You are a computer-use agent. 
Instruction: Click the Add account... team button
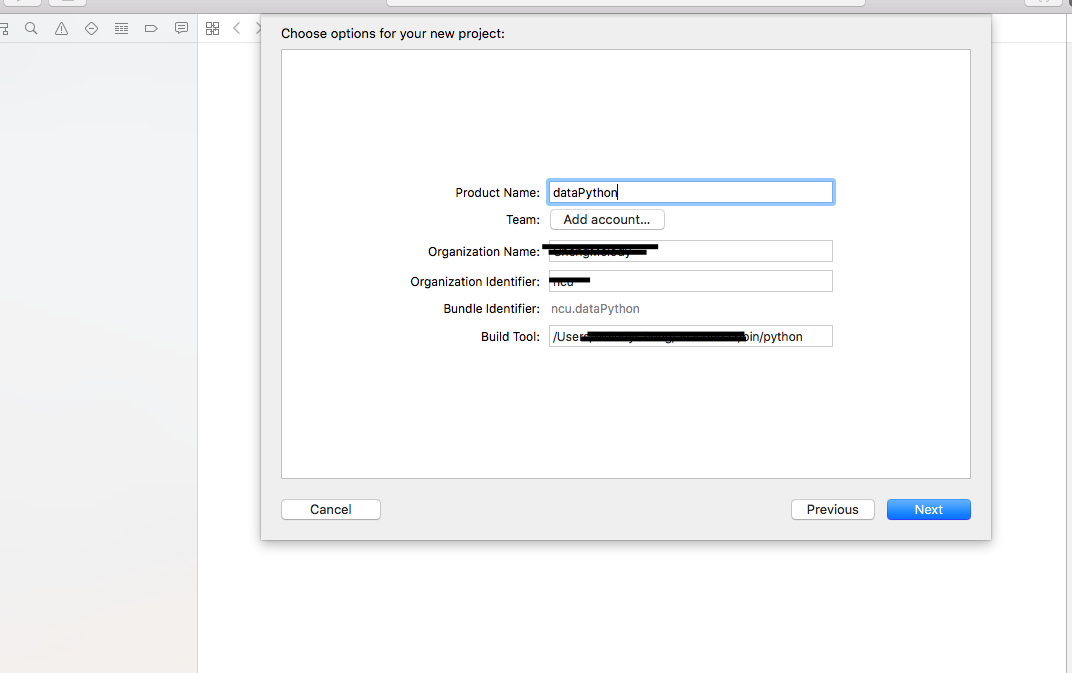coord(607,220)
